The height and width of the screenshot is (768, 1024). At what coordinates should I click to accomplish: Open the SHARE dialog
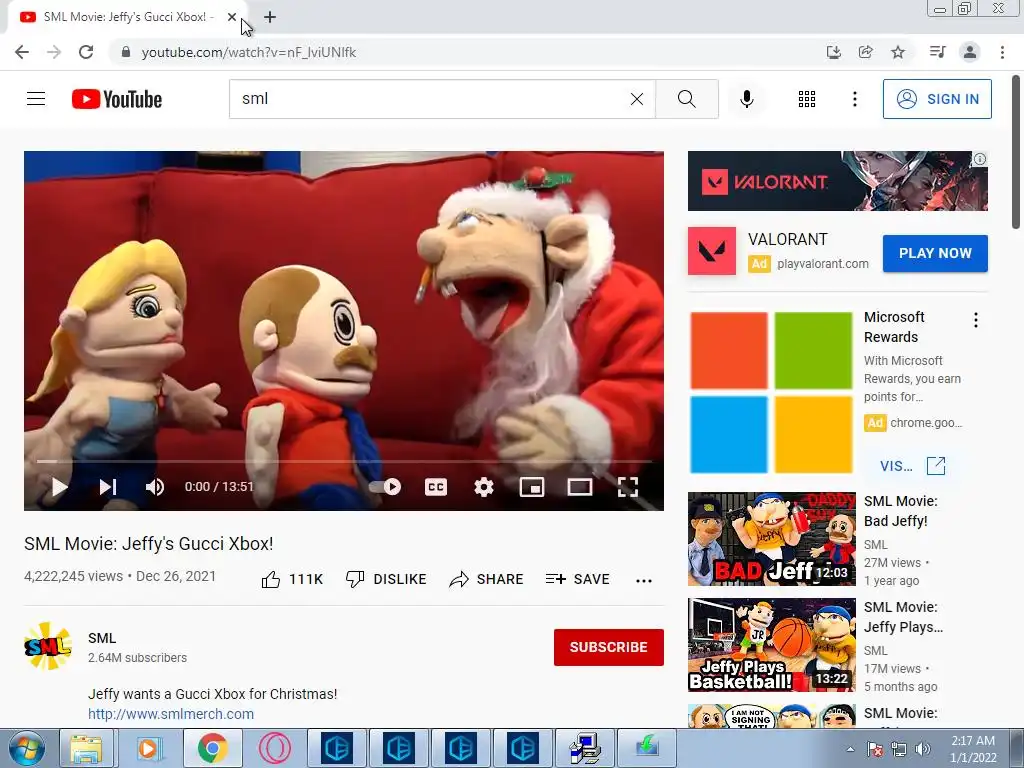click(487, 579)
